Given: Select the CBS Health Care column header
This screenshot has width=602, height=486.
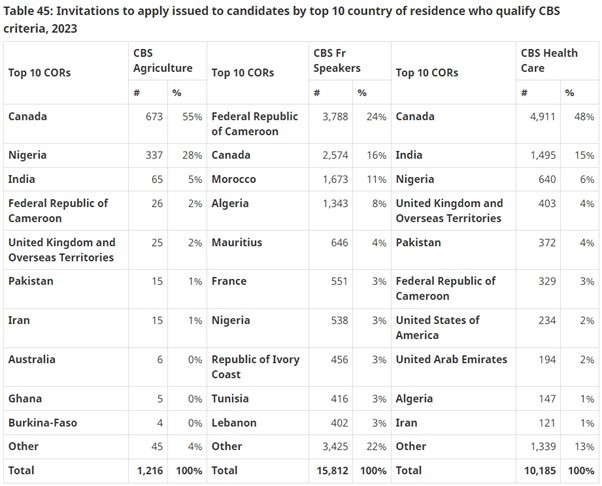Looking at the screenshot, I should click(549, 61).
